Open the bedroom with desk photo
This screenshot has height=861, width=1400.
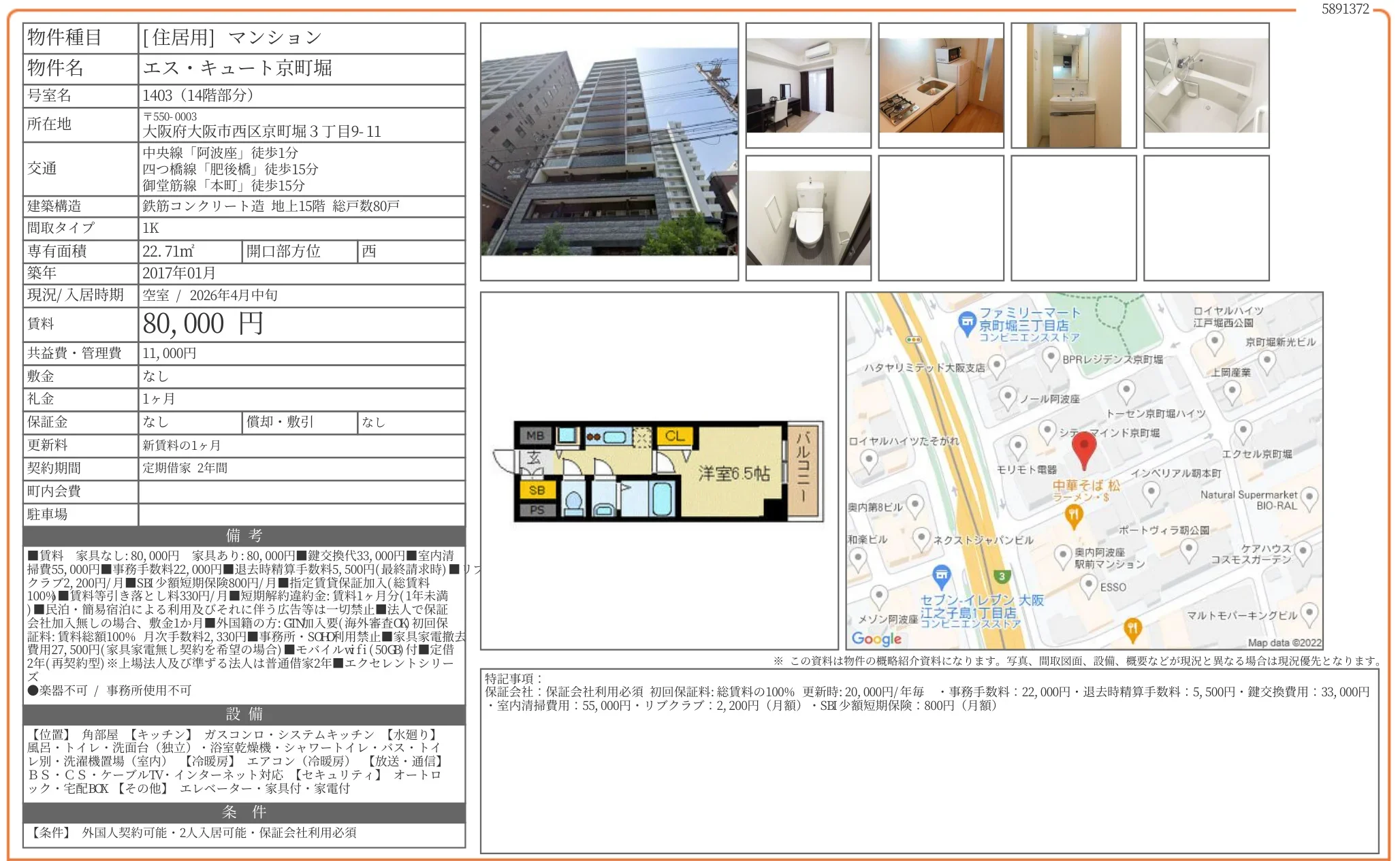808,85
